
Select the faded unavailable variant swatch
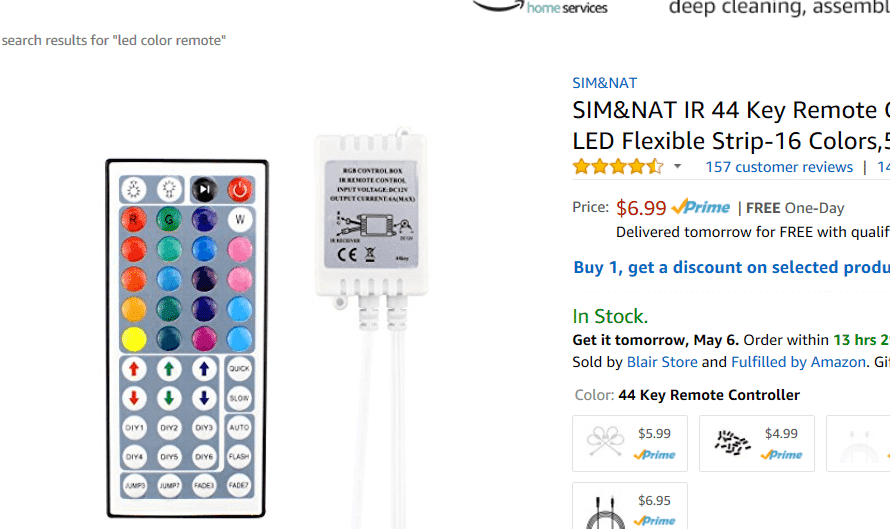click(x=860, y=443)
